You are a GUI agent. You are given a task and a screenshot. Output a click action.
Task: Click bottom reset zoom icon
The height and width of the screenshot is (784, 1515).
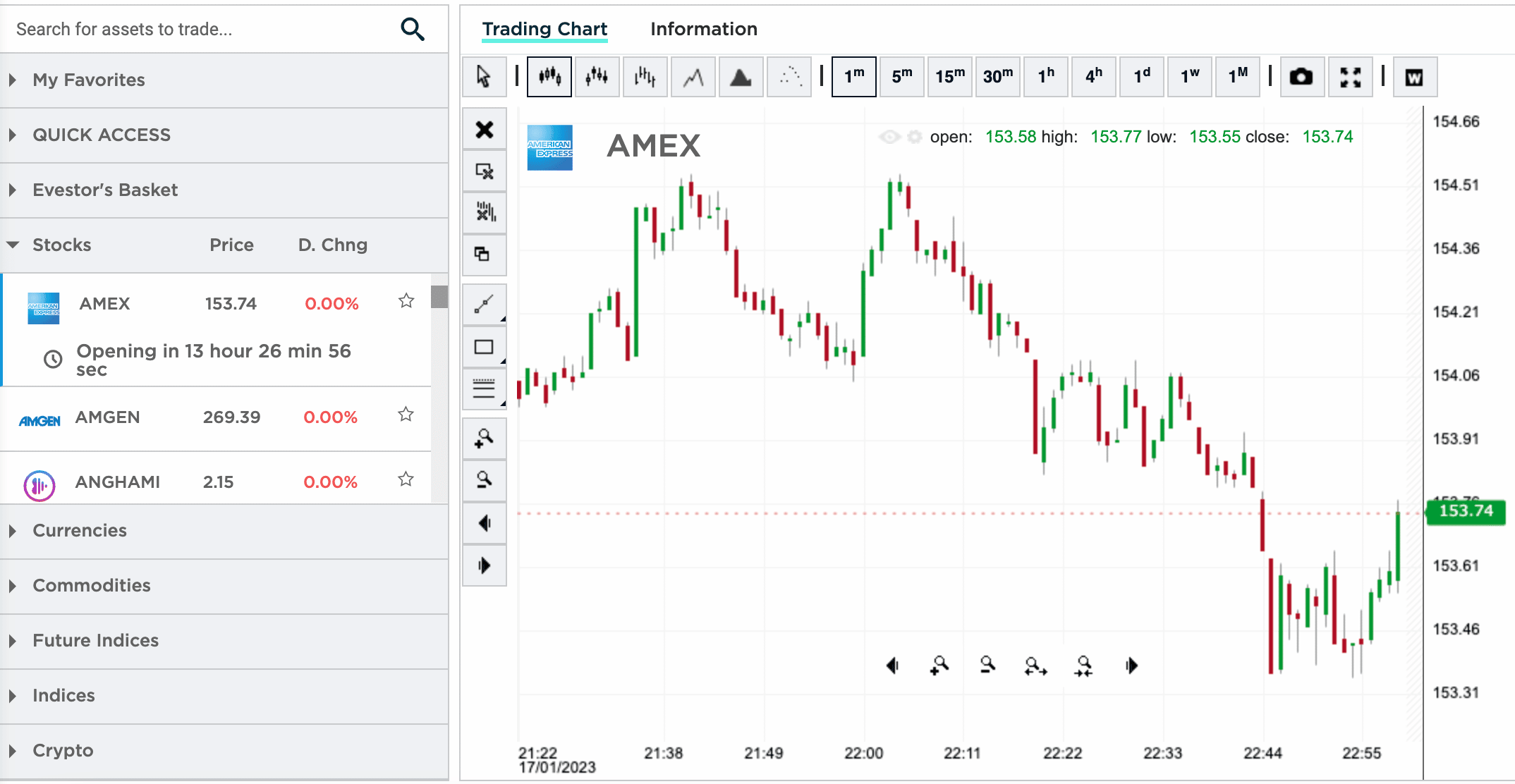(x=1083, y=666)
